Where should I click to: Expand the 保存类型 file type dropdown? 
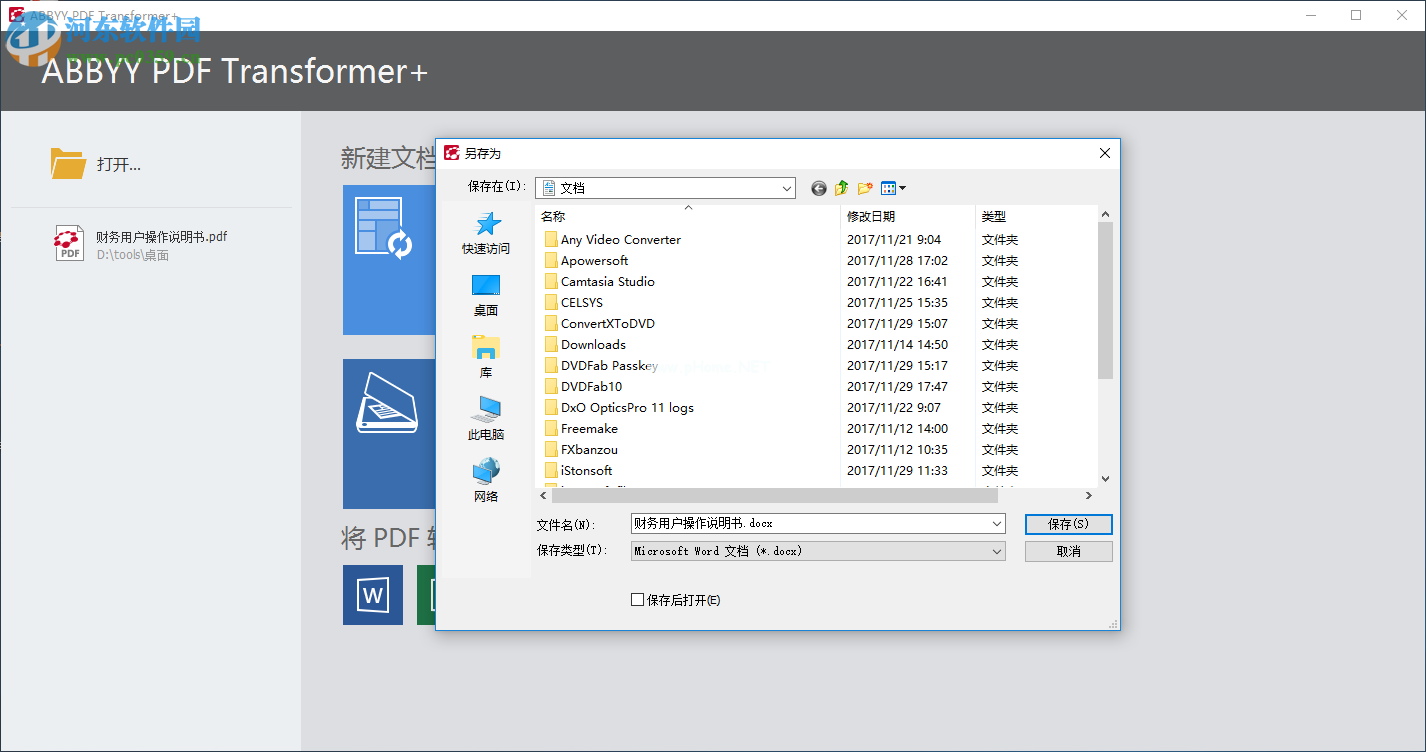(x=997, y=551)
